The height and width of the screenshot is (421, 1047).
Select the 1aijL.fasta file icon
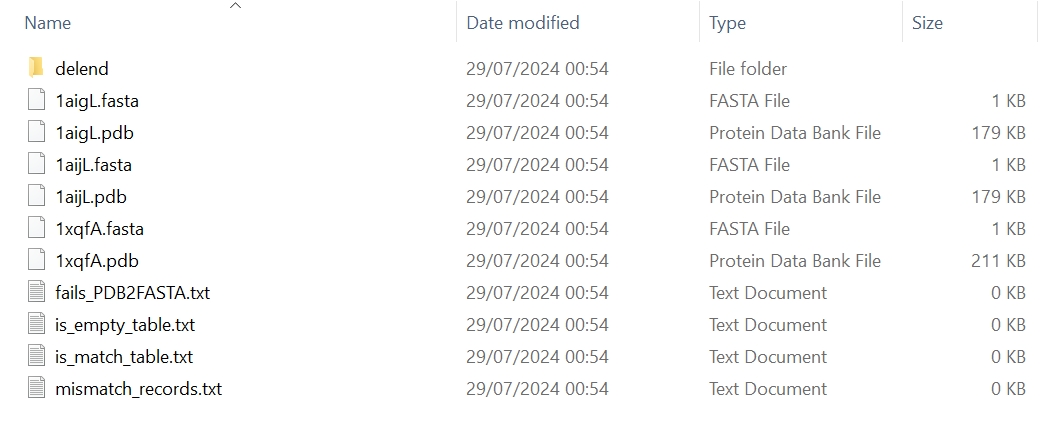[x=36, y=164]
